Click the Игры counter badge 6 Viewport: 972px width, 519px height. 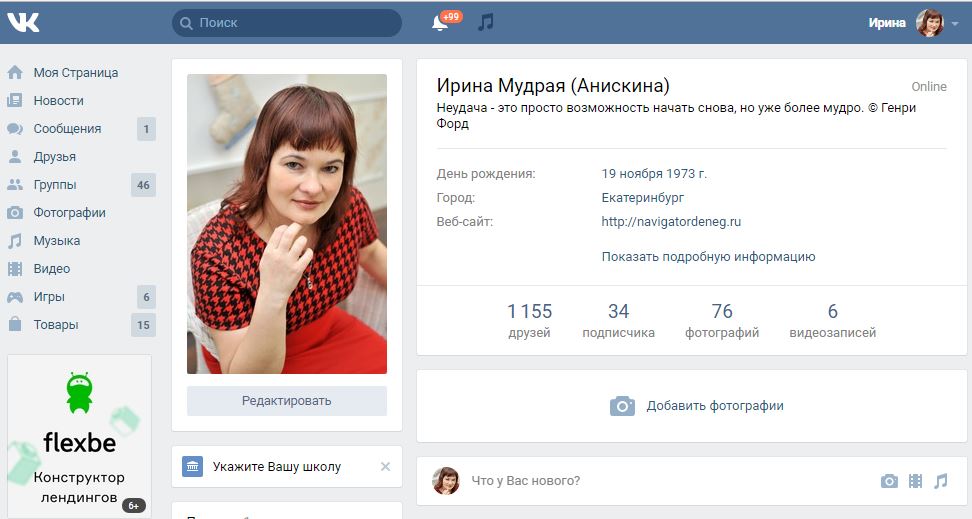click(x=146, y=297)
